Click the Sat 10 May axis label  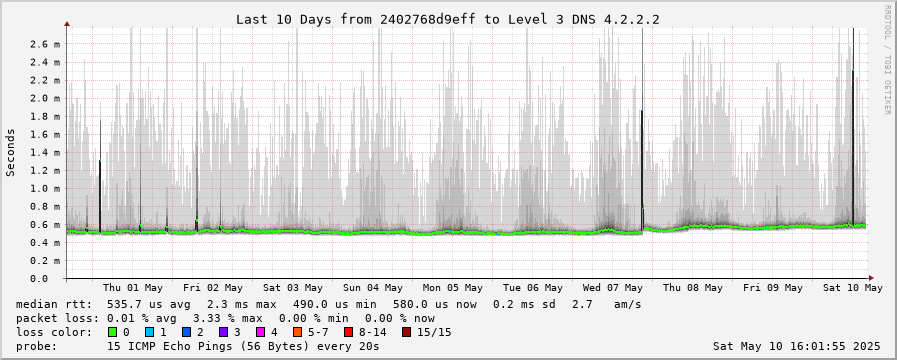coord(853,288)
